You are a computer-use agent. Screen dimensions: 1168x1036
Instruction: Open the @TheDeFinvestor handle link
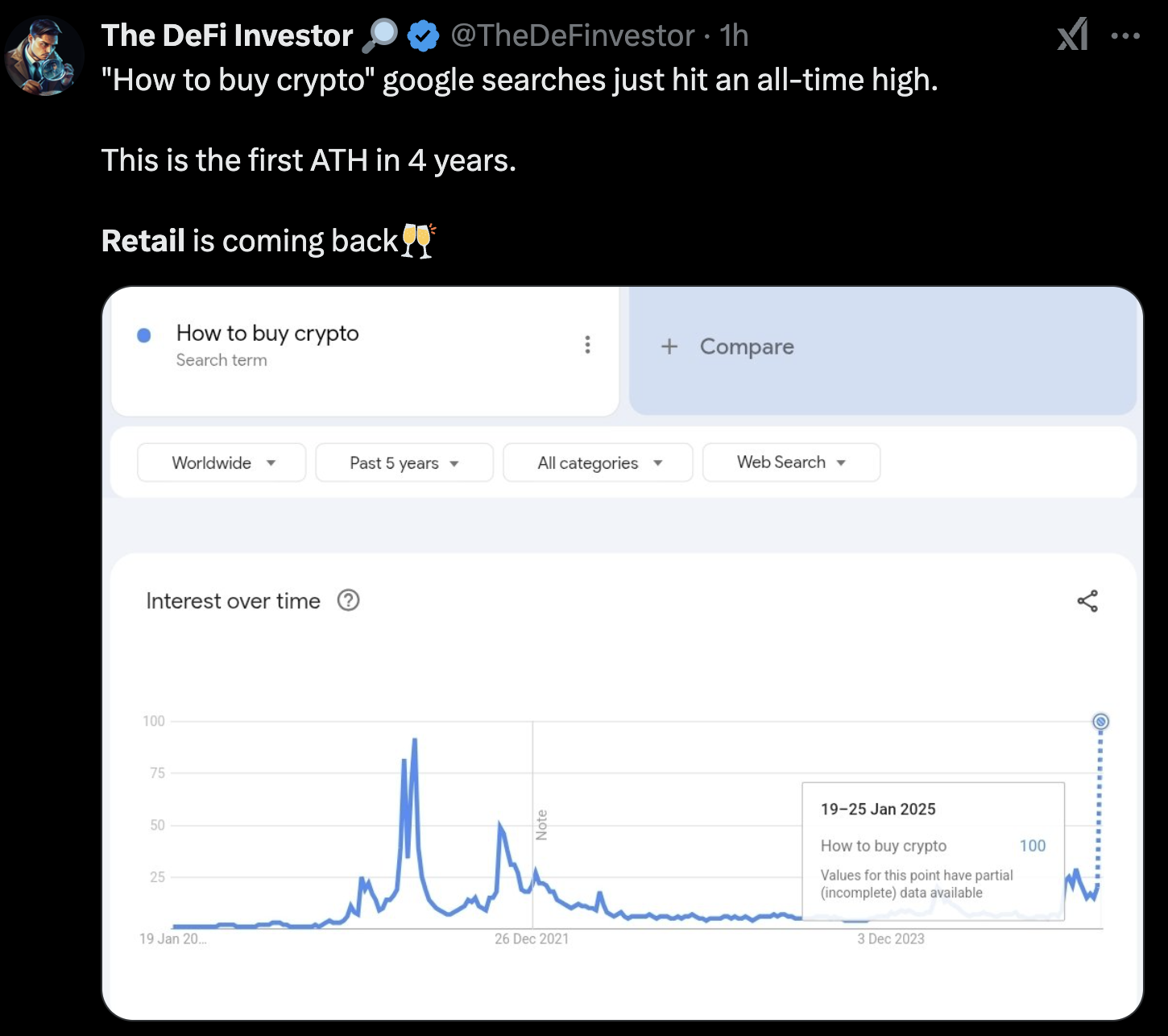click(x=572, y=36)
